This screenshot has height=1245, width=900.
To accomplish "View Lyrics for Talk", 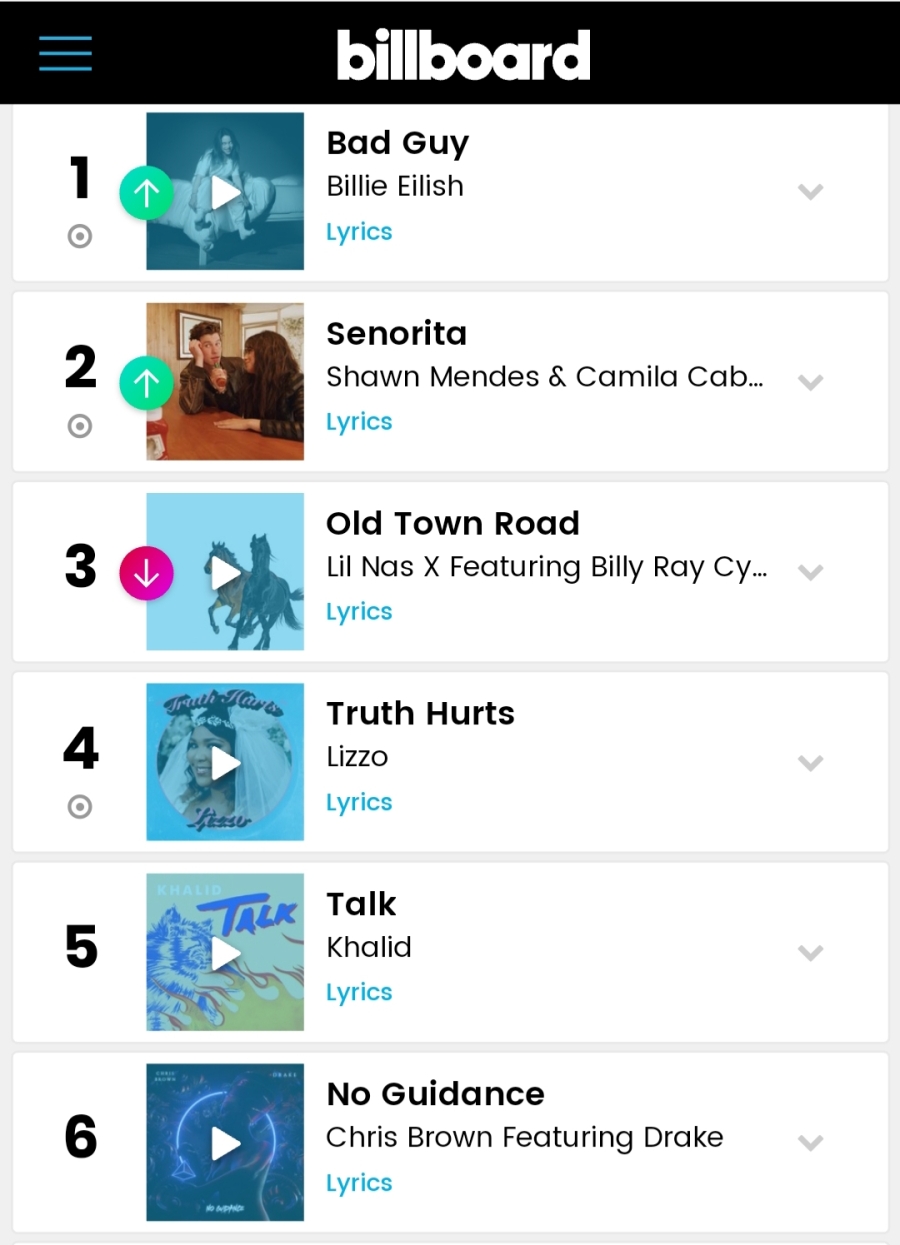I will [359, 992].
